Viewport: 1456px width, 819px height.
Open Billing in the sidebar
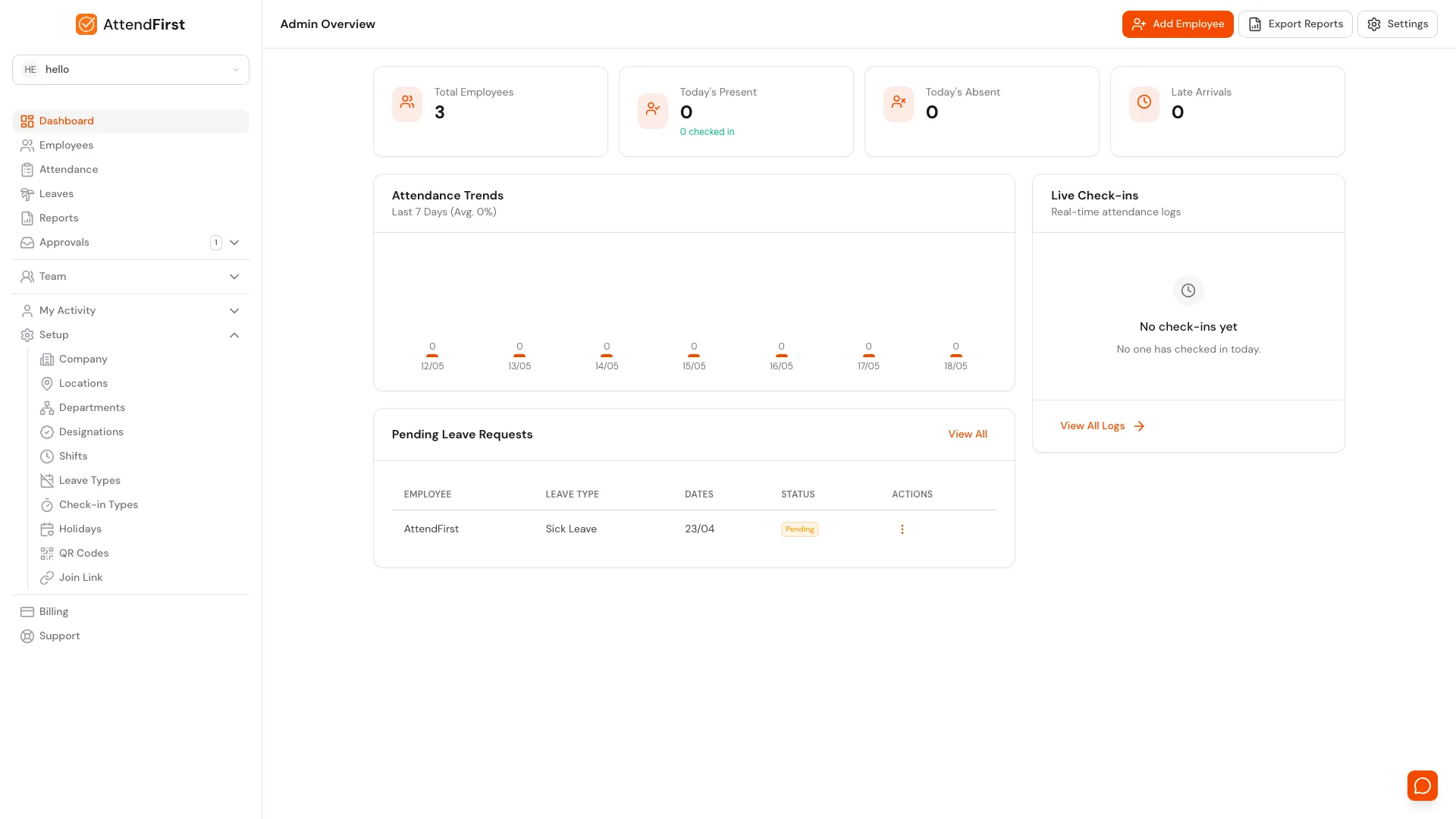pos(130,612)
